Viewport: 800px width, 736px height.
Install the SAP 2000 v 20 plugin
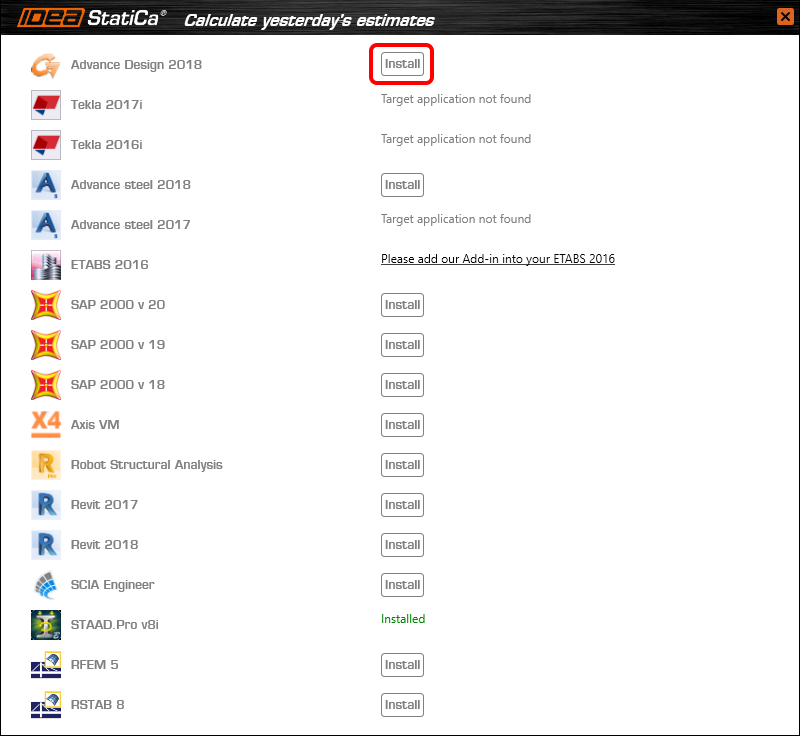coord(402,305)
